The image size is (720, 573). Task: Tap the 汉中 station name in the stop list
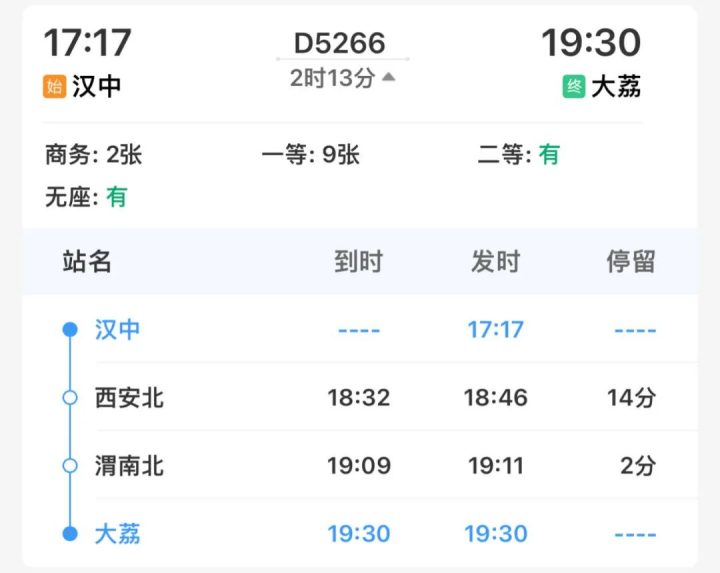pyautogui.click(x=117, y=329)
